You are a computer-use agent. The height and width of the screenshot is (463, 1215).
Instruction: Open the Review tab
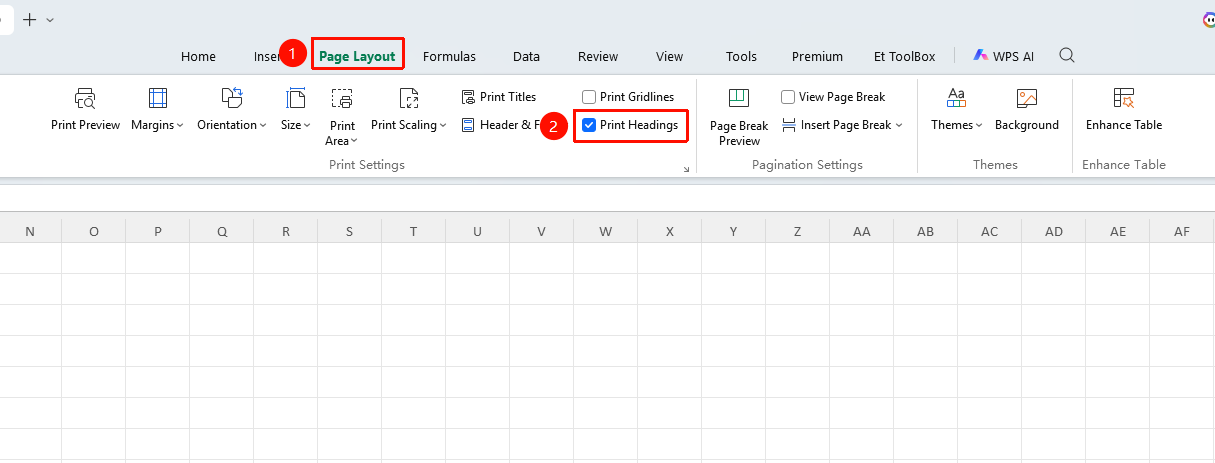[x=598, y=56]
